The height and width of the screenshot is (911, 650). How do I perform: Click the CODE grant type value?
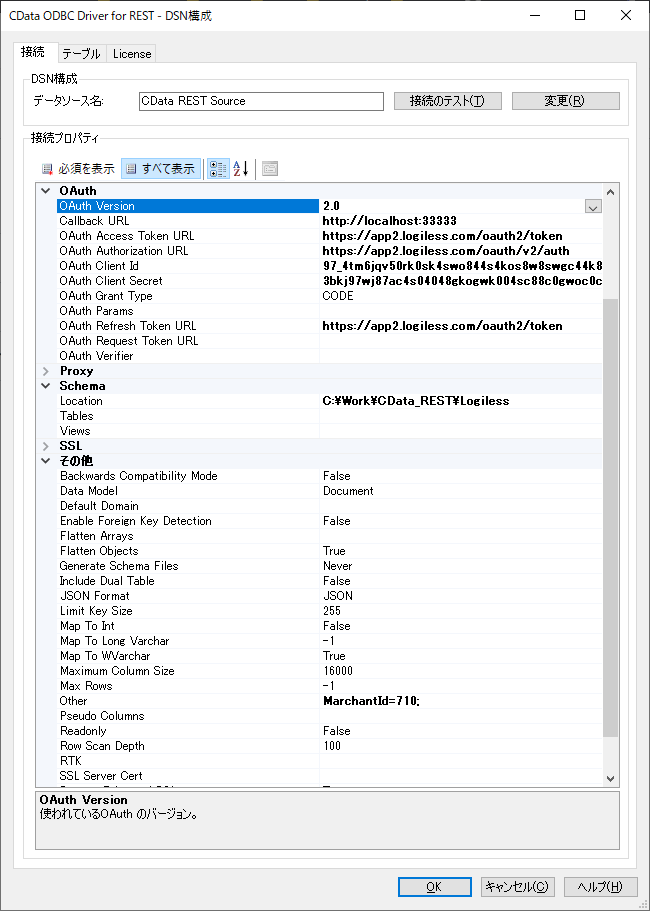338,296
